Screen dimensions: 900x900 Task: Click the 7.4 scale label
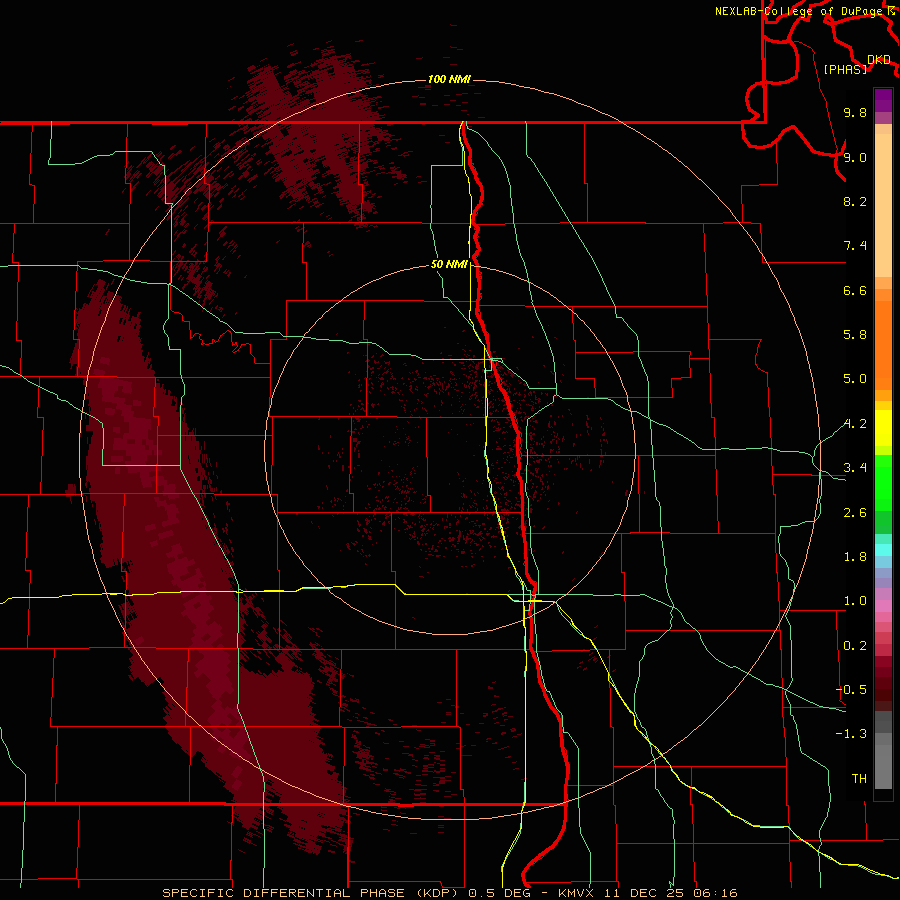pos(855,246)
